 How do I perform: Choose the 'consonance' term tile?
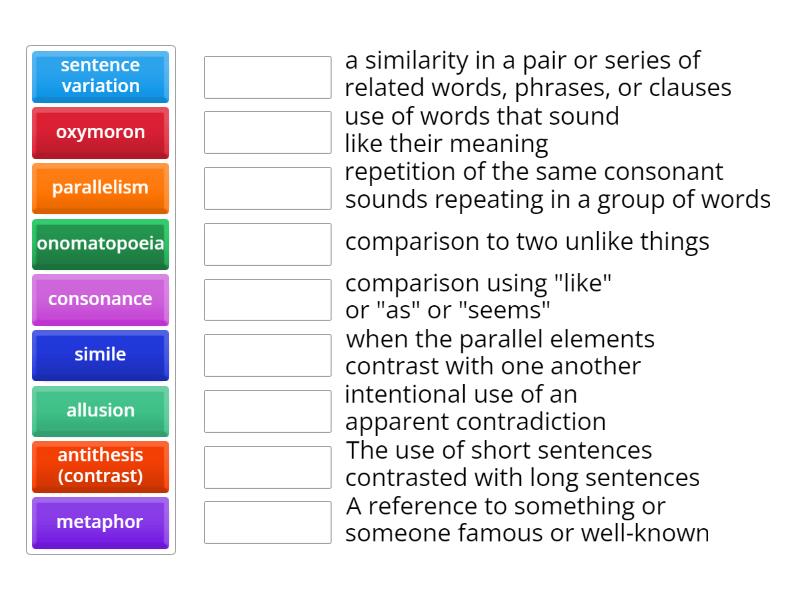pyautogui.click(x=100, y=299)
